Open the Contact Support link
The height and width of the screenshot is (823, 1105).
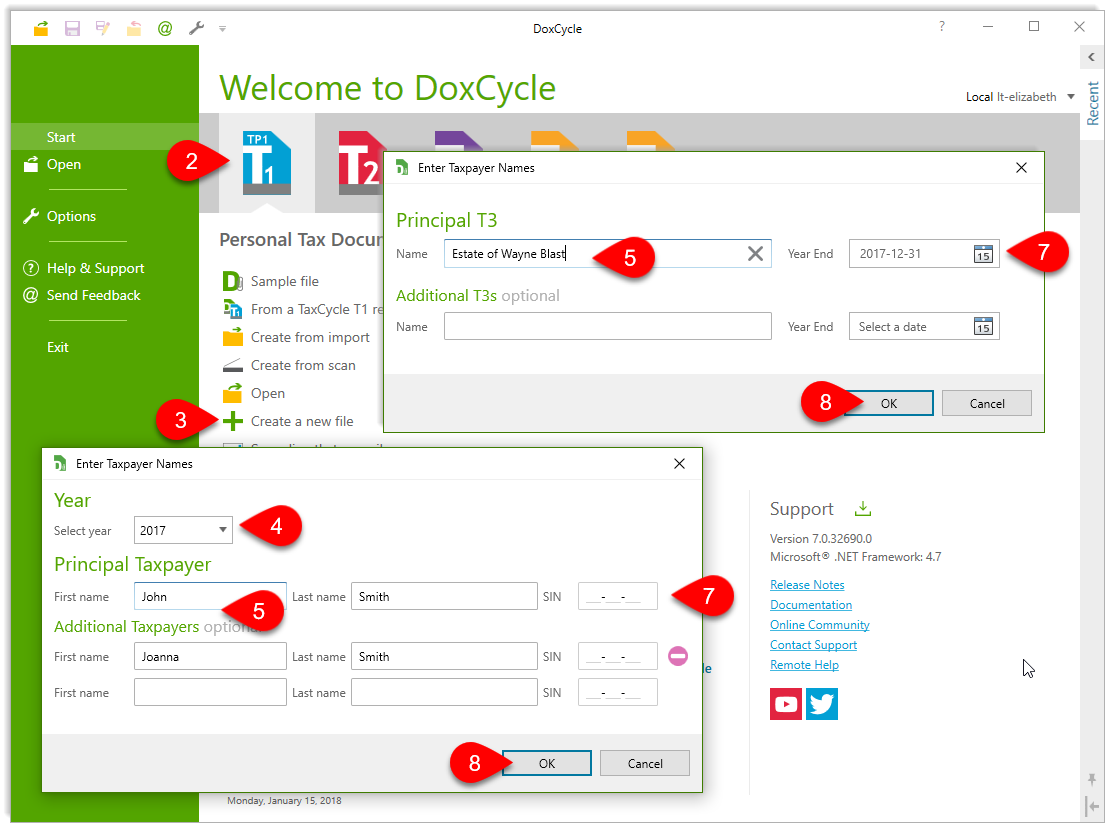pyautogui.click(x=813, y=645)
